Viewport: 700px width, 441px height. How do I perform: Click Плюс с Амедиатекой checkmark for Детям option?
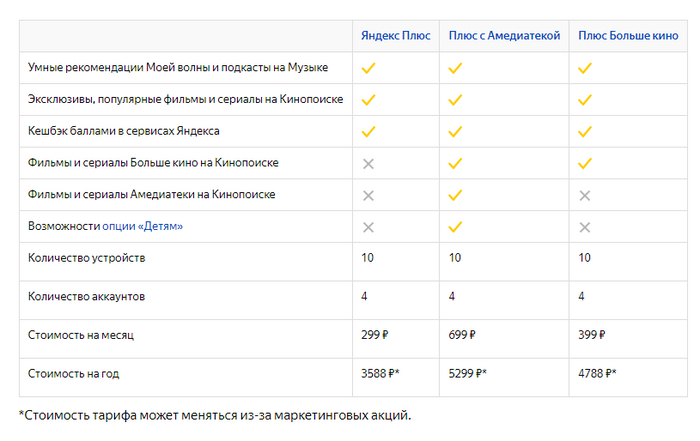point(455,227)
